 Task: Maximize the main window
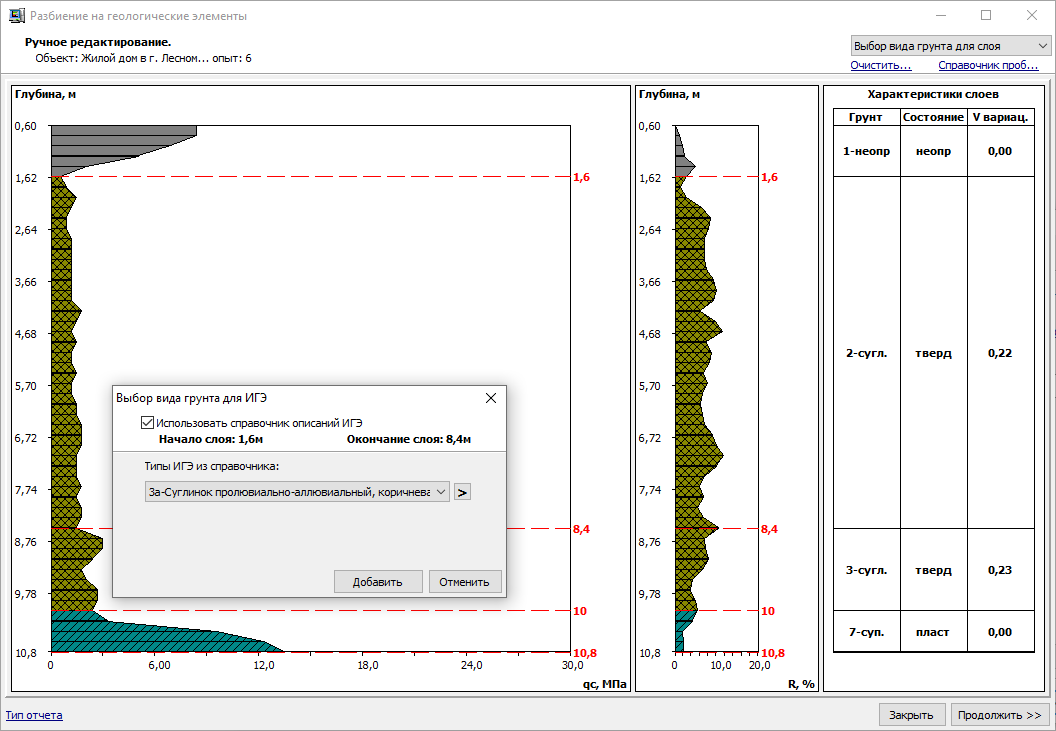[x=986, y=16]
